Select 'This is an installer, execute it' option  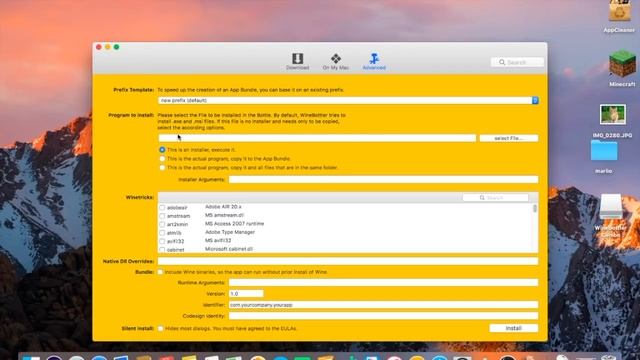[162, 150]
